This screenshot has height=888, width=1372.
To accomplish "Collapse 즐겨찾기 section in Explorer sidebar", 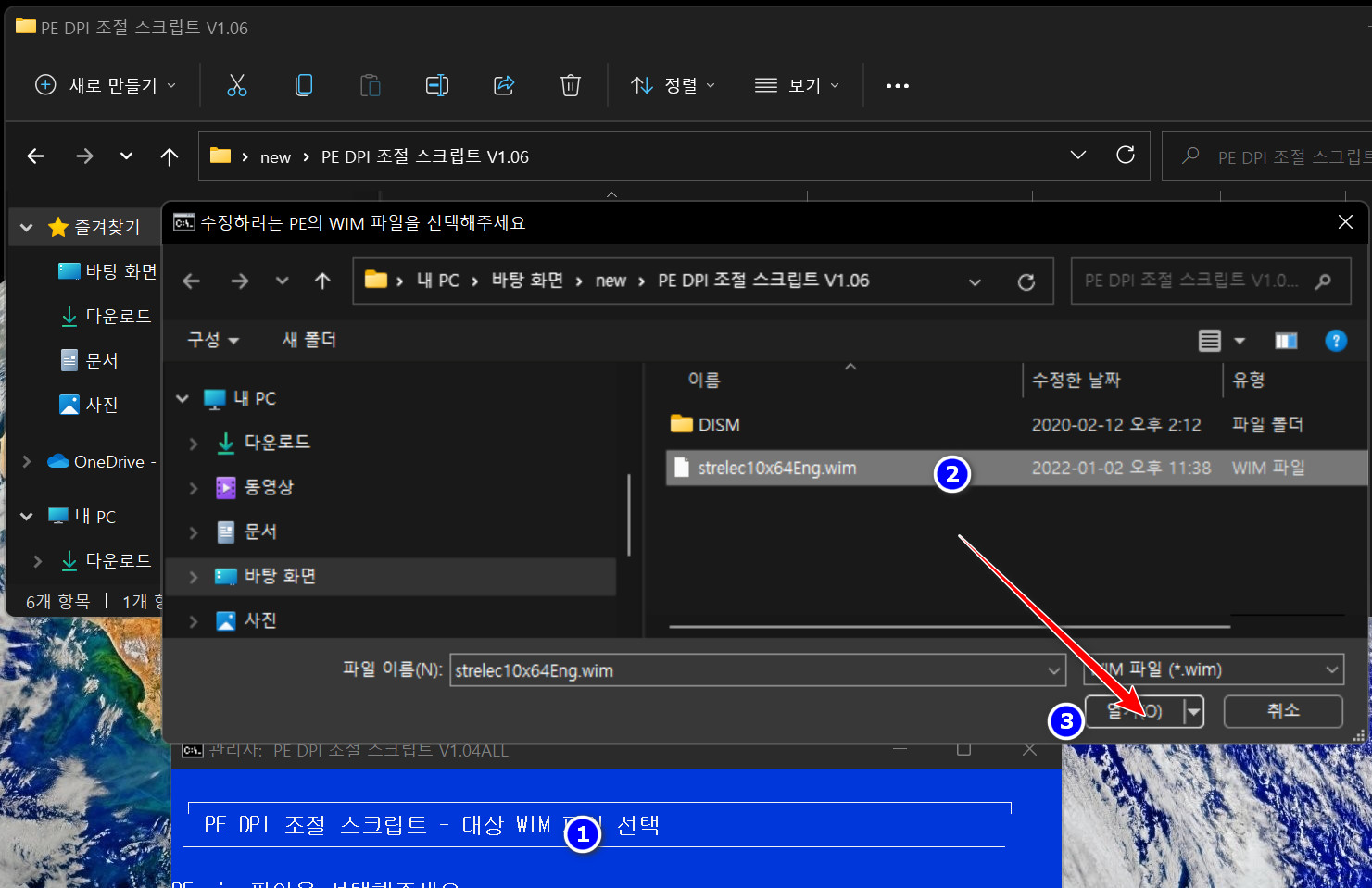I will coord(27,227).
